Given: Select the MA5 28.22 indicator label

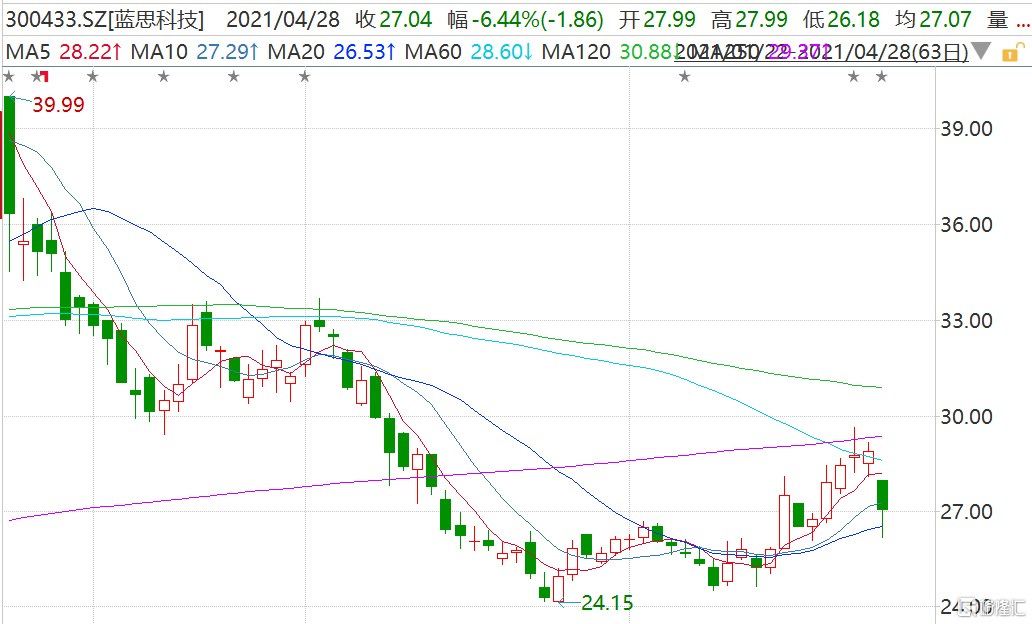Looking at the screenshot, I should click(63, 51).
